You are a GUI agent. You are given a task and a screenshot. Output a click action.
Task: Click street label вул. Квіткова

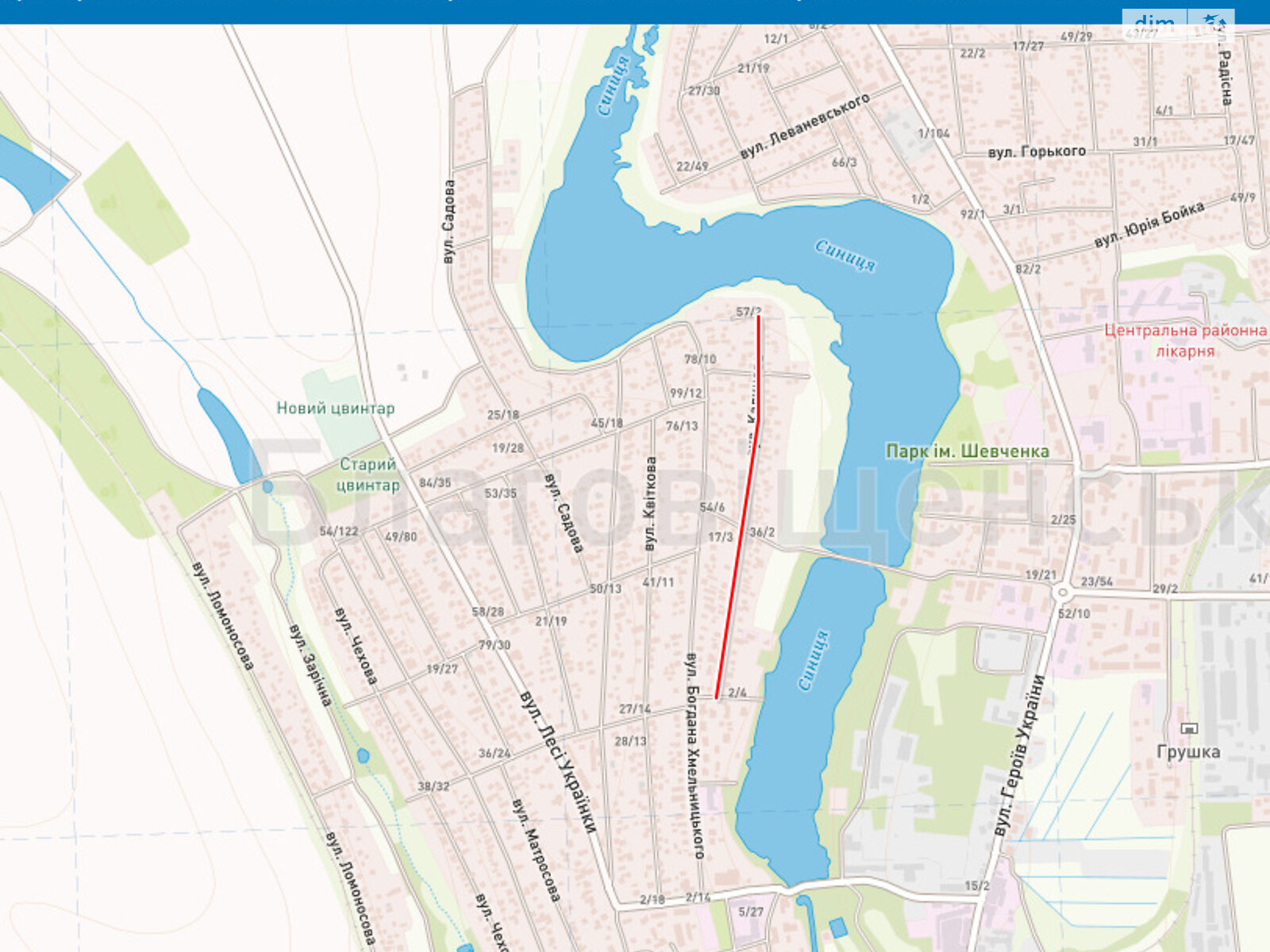(x=651, y=504)
